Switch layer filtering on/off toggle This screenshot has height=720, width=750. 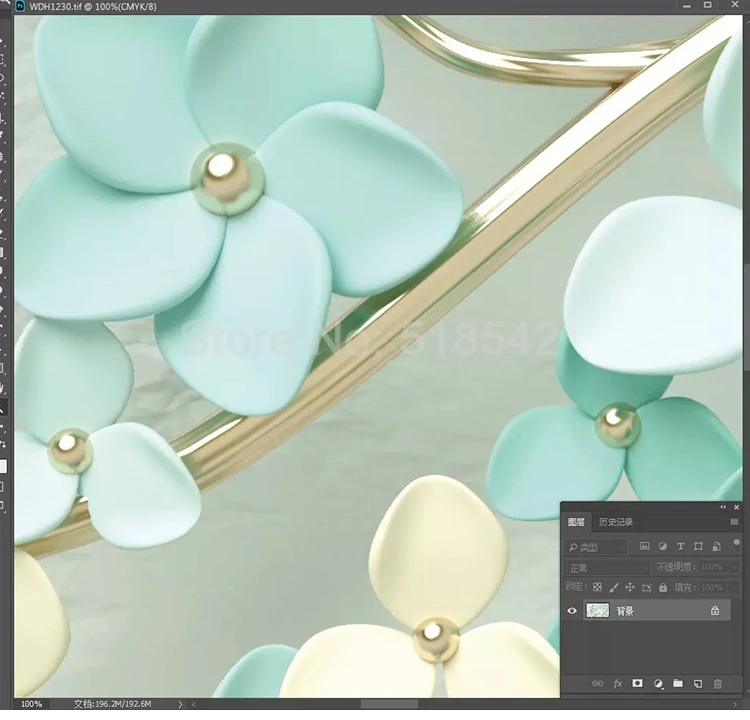pyautogui.click(x=737, y=543)
